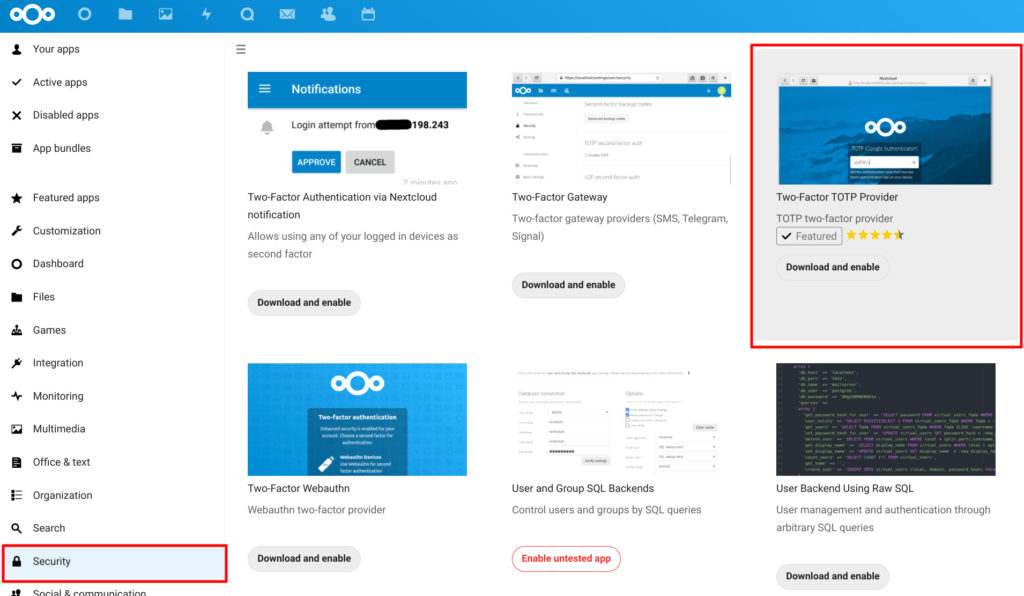This screenshot has width=1024, height=596.
Task: Click the wrench icon beside Customization
Action: pos(17,230)
